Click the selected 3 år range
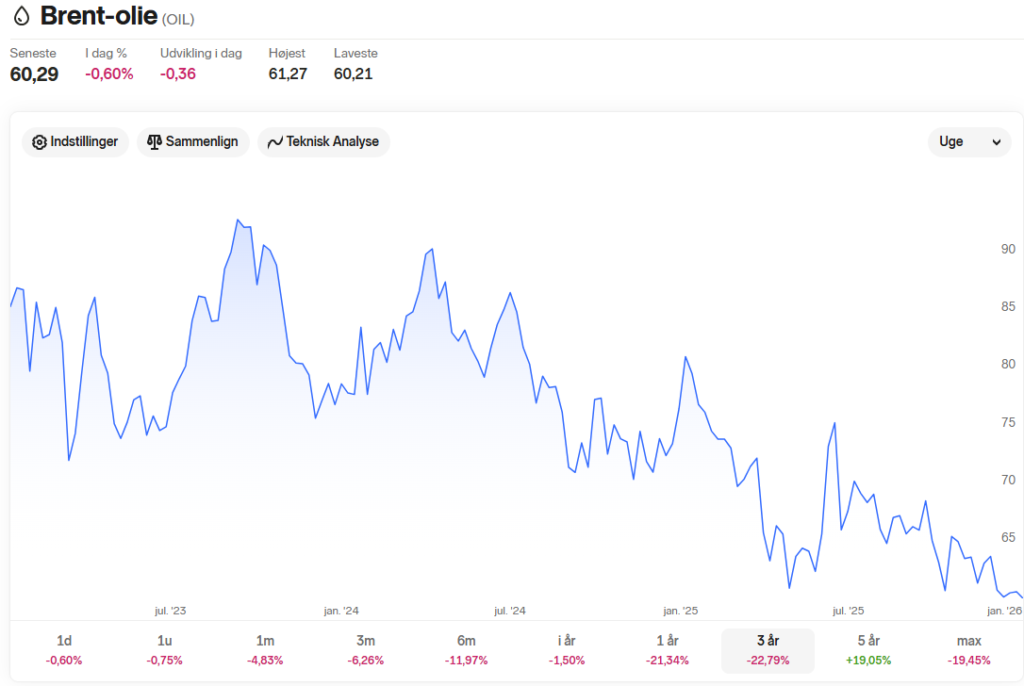1024x686 pixels. [768, 650]
